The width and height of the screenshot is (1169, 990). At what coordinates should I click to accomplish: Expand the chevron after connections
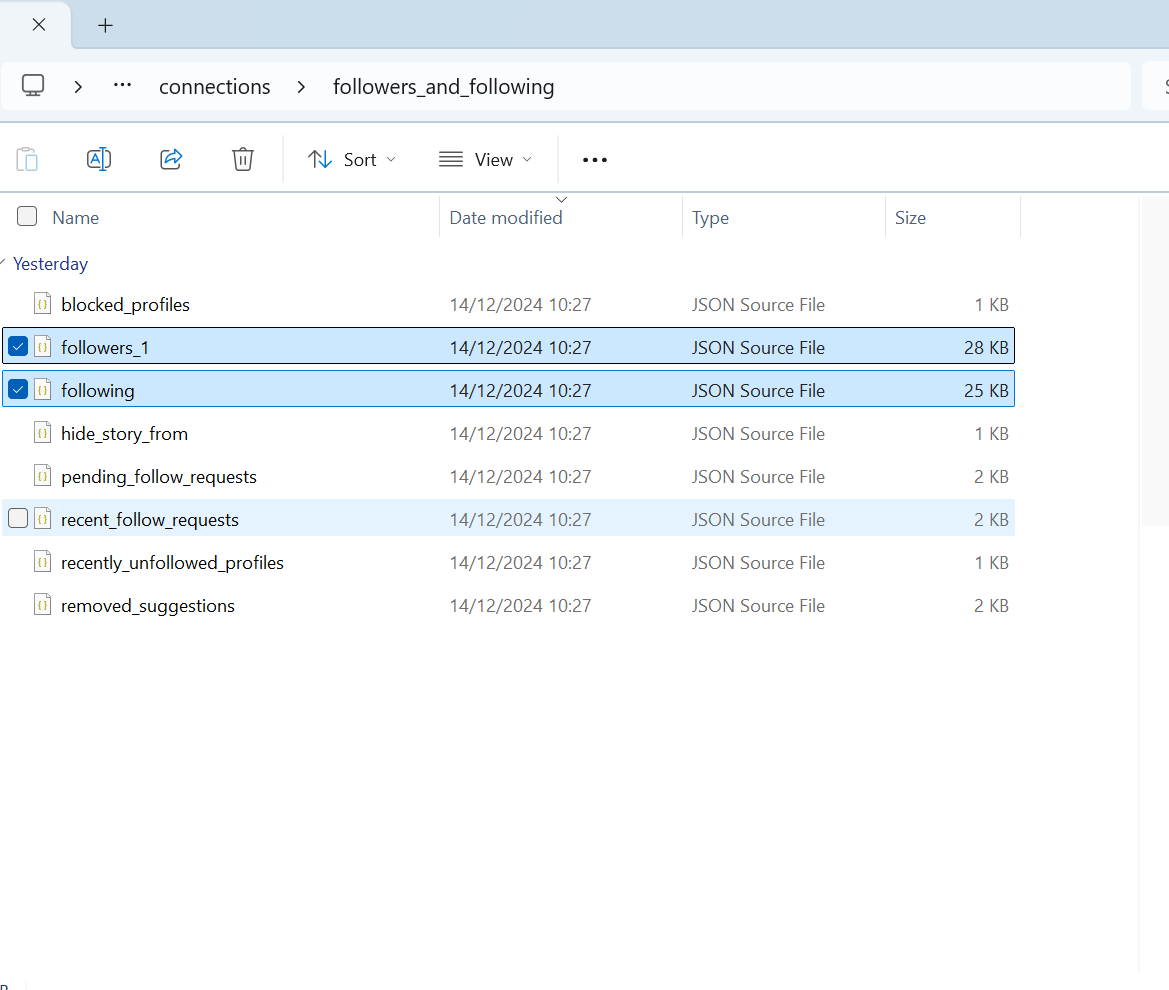[301, 86]
